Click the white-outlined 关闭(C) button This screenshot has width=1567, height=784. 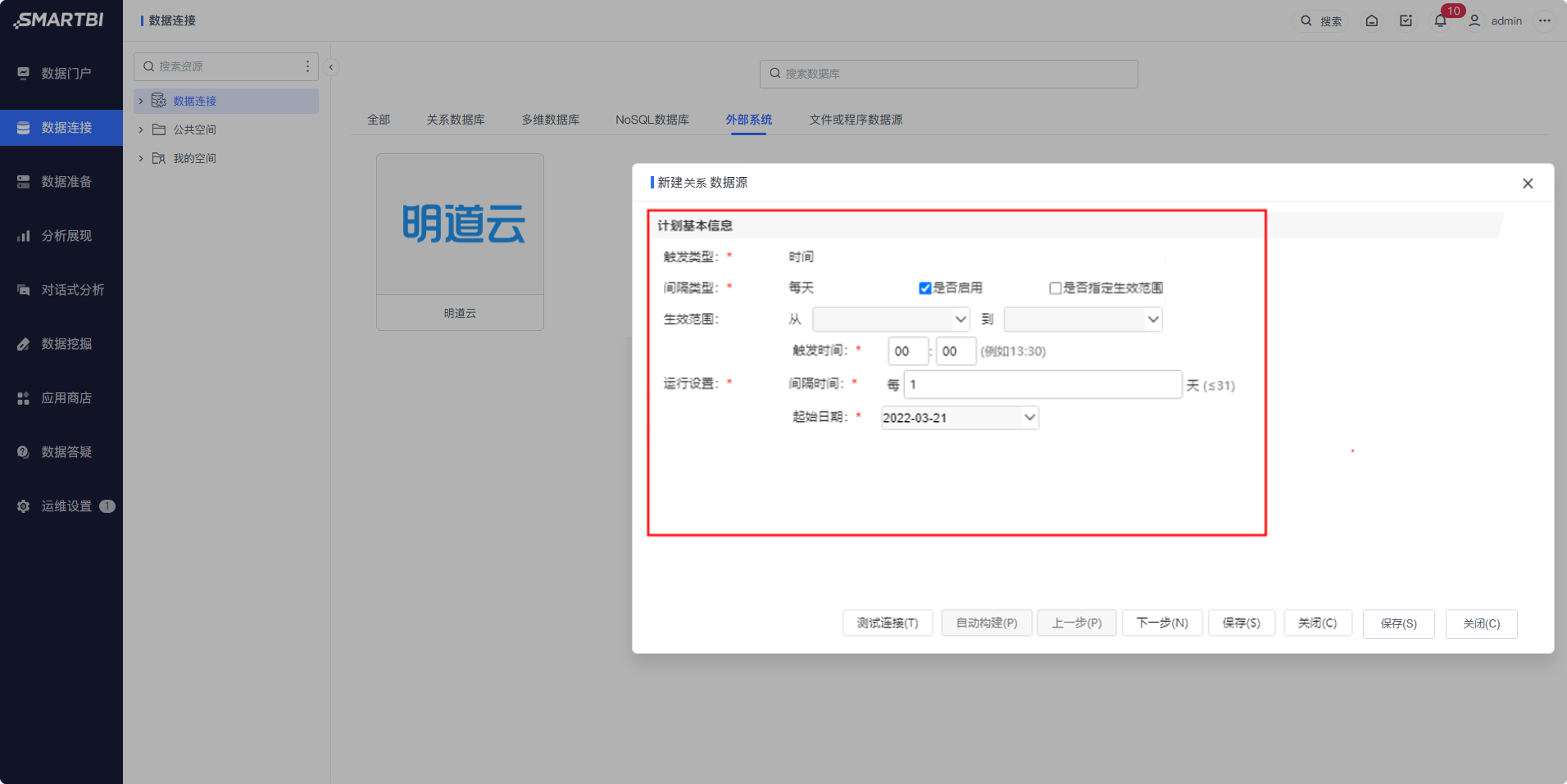pos(1482,624)
